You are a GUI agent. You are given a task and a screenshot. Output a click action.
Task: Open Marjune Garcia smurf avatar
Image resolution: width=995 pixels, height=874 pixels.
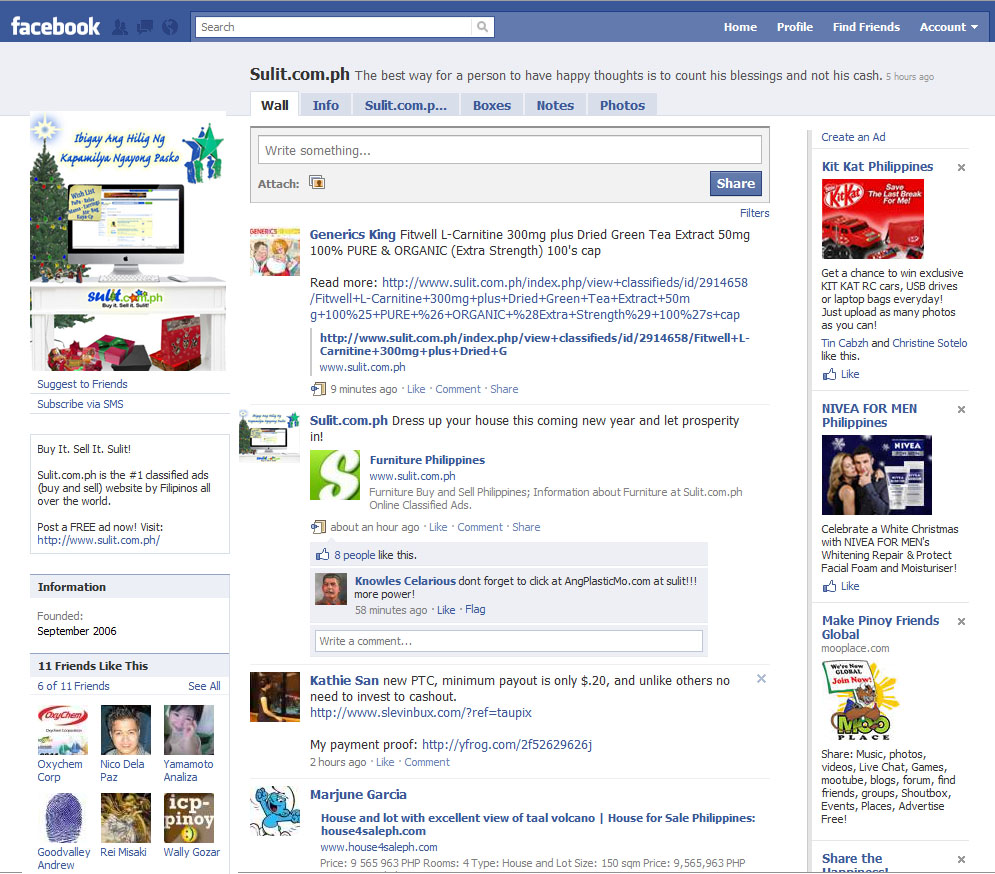pos(275,811)
